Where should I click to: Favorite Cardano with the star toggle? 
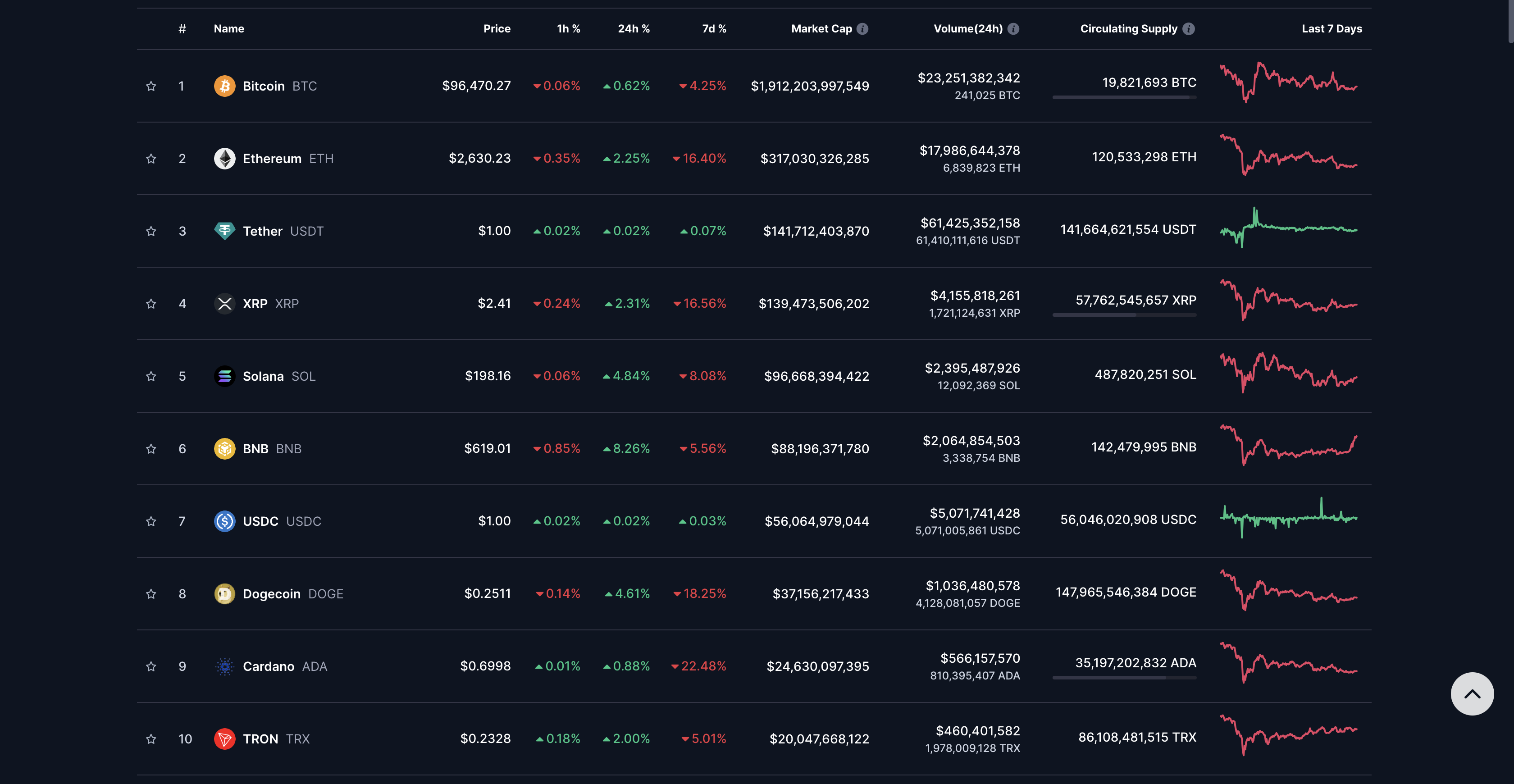[x=151, y=666]
